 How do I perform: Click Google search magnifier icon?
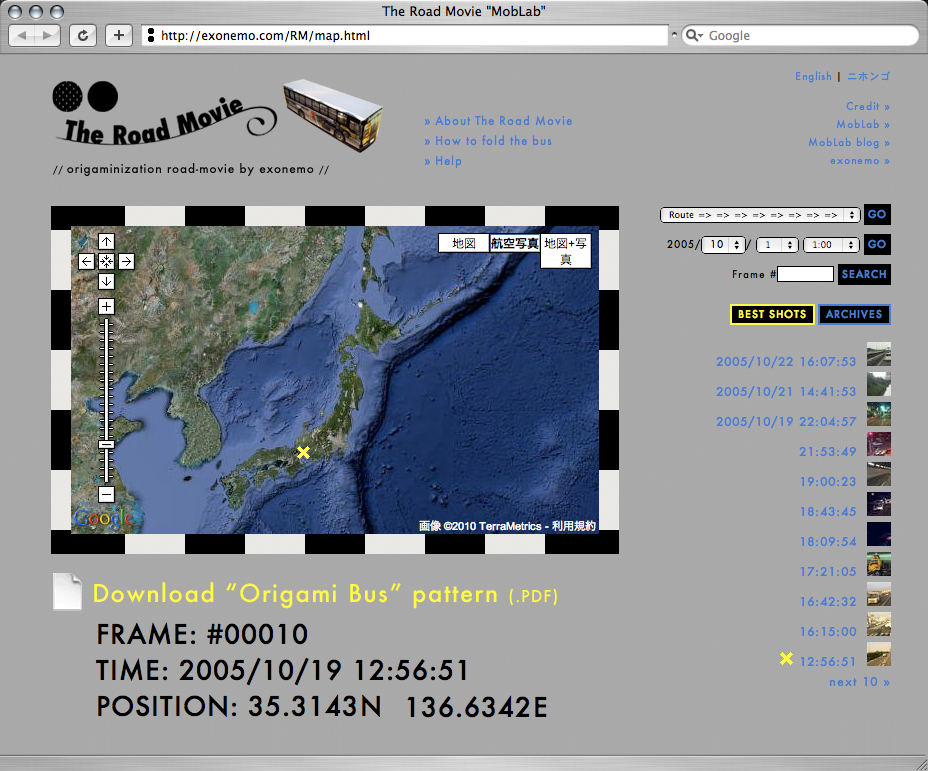[694, 36]
